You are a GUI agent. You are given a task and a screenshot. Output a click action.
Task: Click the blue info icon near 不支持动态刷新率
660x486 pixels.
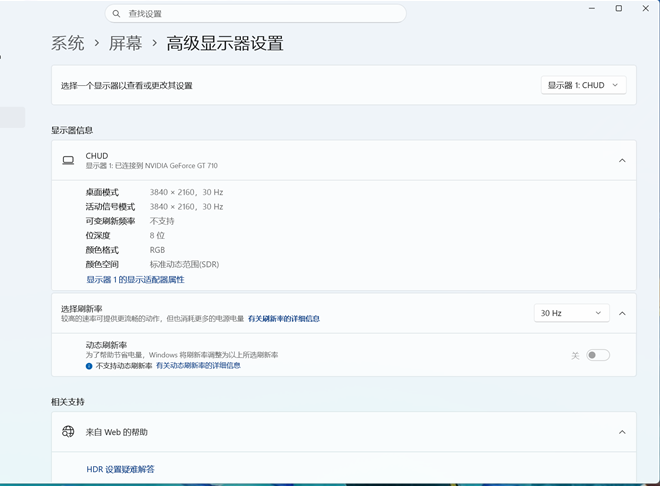pos(89,366)
